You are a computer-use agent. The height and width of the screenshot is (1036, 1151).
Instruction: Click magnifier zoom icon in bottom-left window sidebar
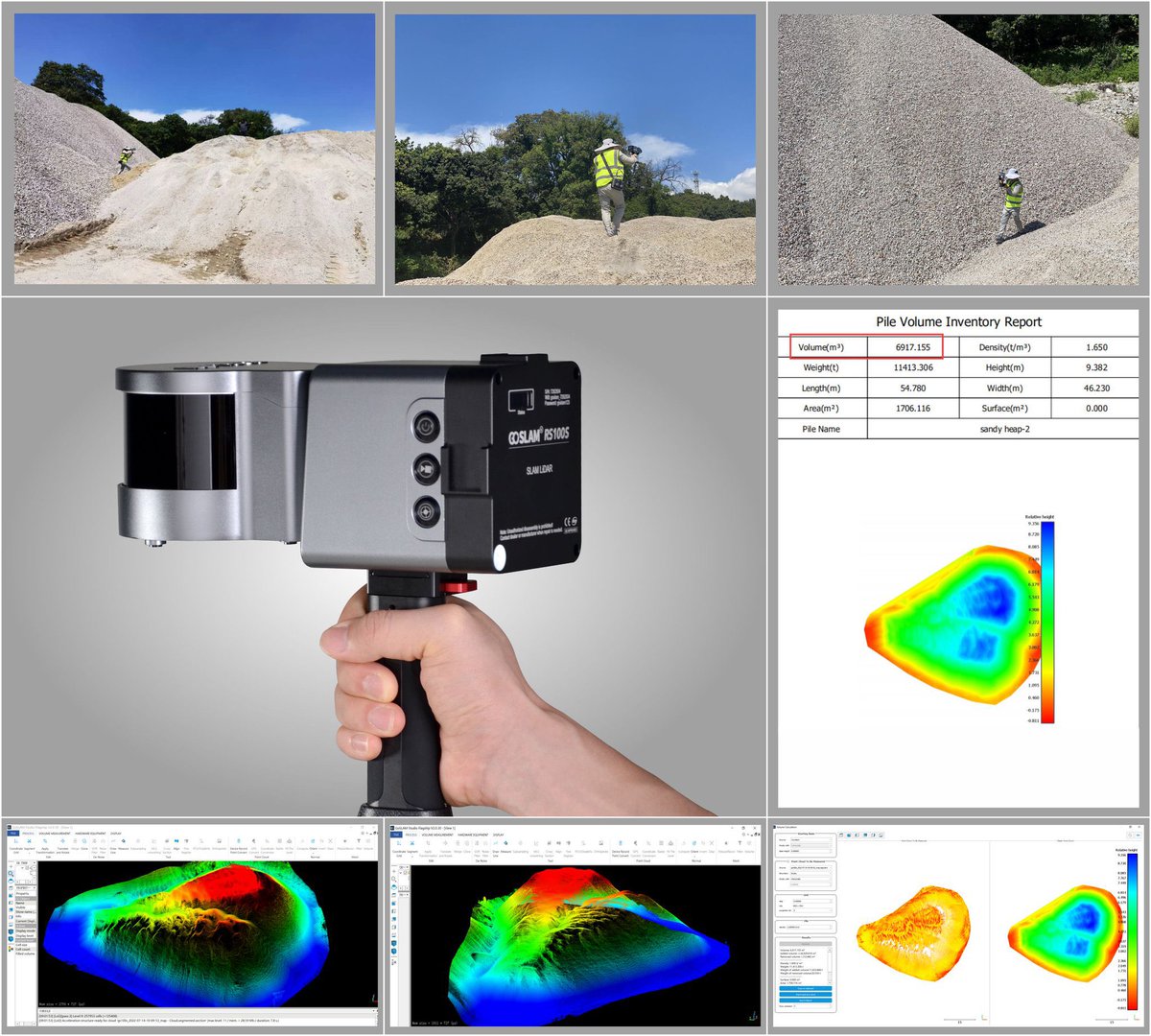pyautogui.click(x=11, y=874)
